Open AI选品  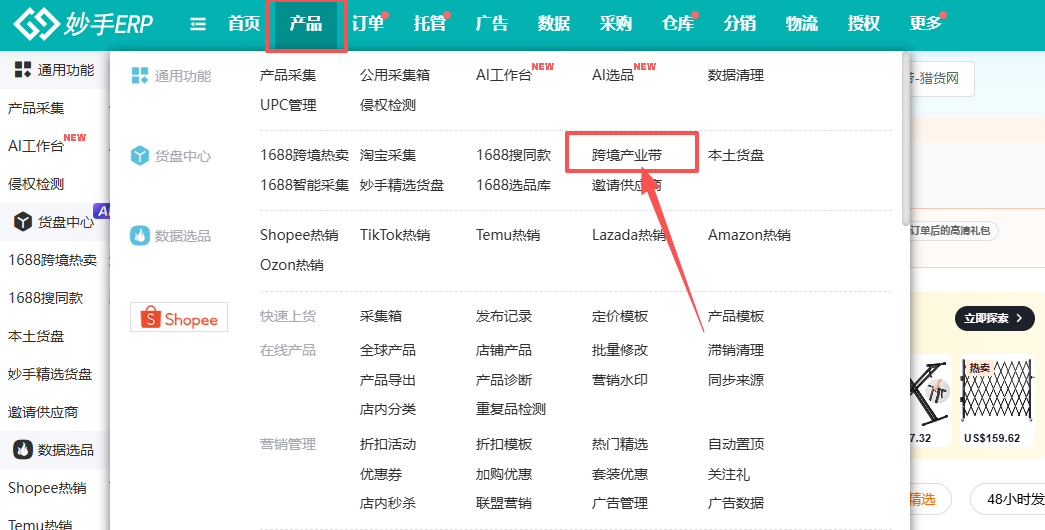[x=612, y=75]
